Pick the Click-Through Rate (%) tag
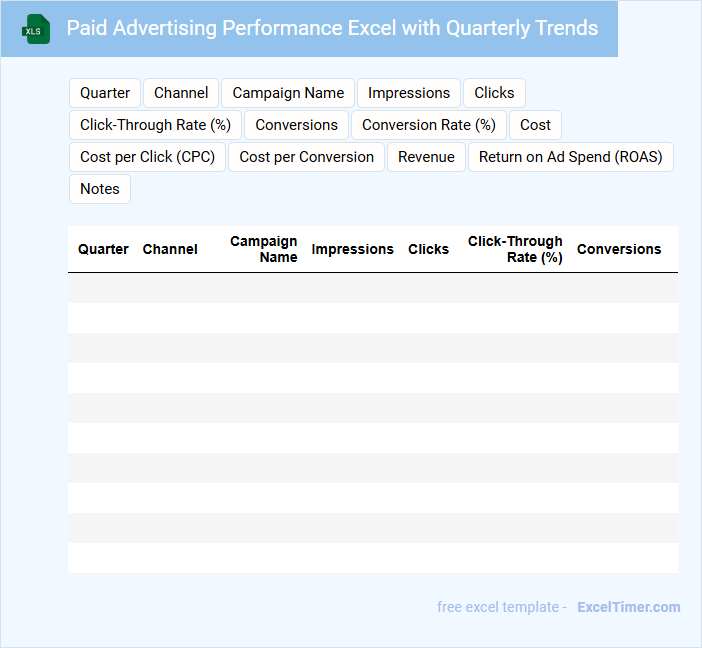Viewport: 702px width, 648px height. (x=155, y=125)
